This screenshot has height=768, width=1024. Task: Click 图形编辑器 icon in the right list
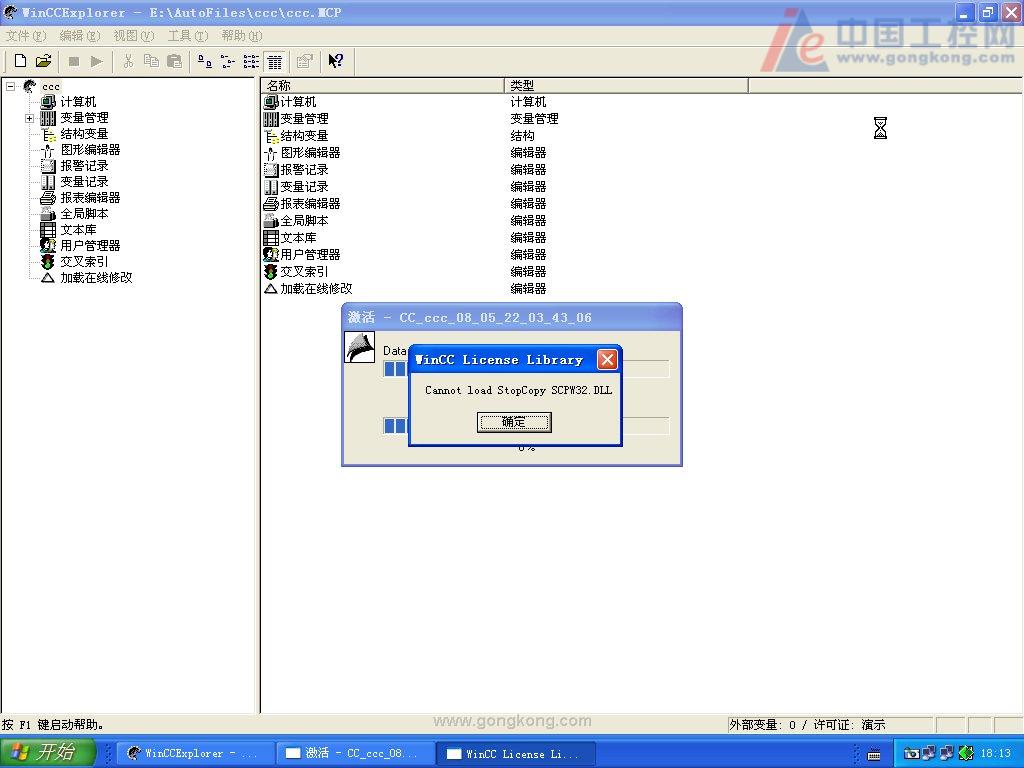pyautogui.click(x=271, y=153)
